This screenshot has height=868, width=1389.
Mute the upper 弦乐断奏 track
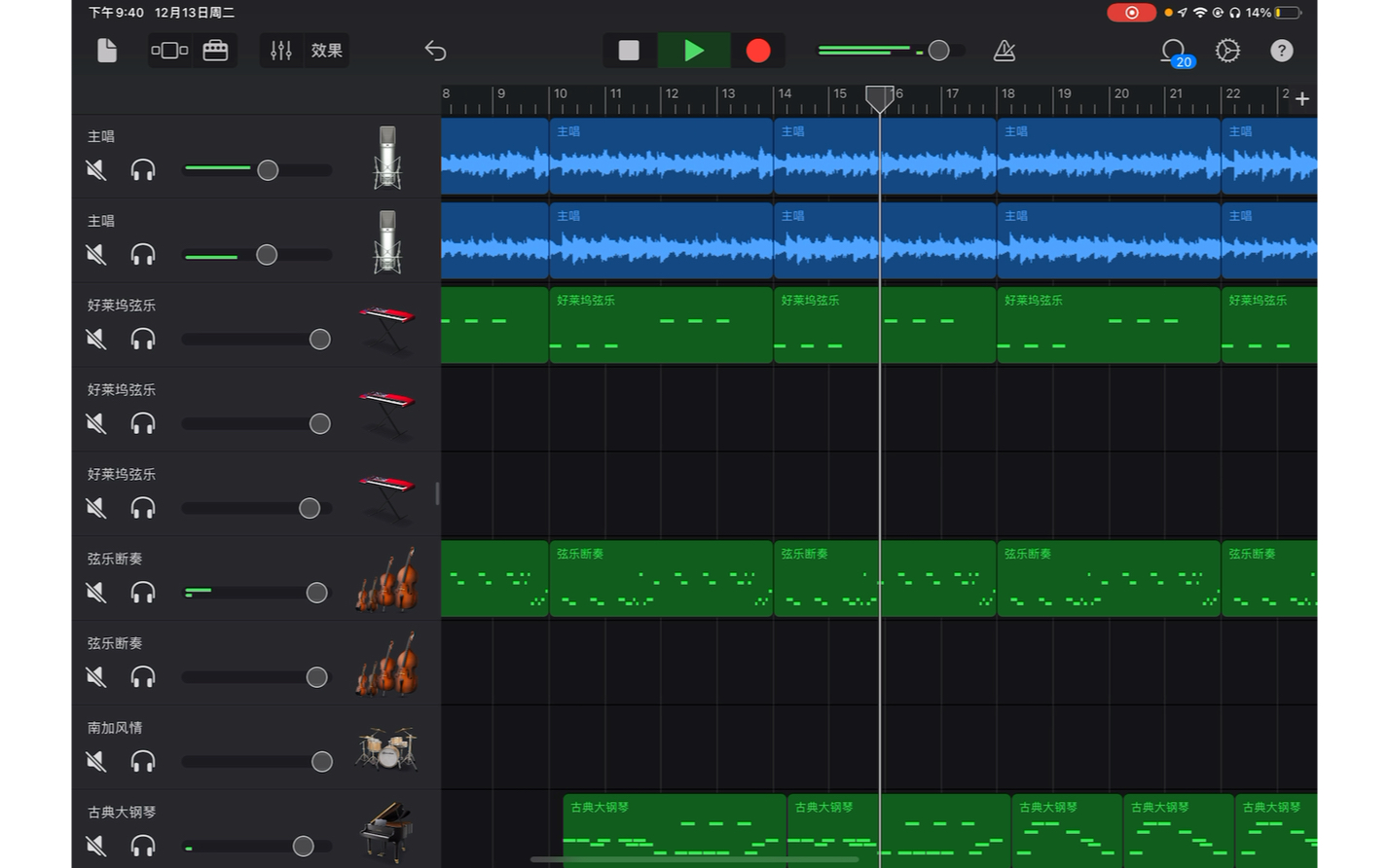(95, 593)
